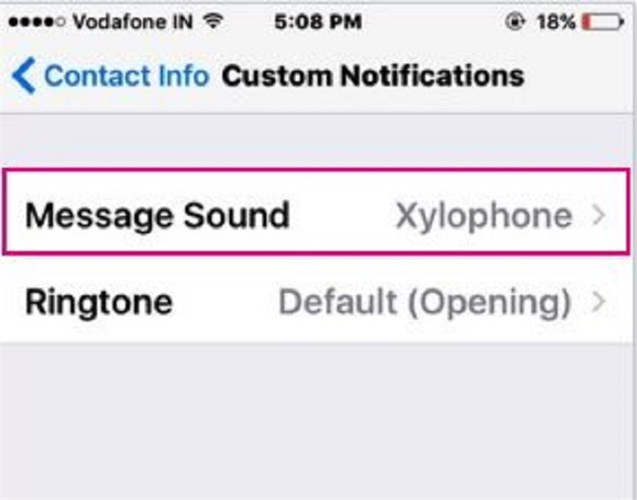Select the Xylophone sound value
This screenshot has height=500, width=637.
[484, 217]
